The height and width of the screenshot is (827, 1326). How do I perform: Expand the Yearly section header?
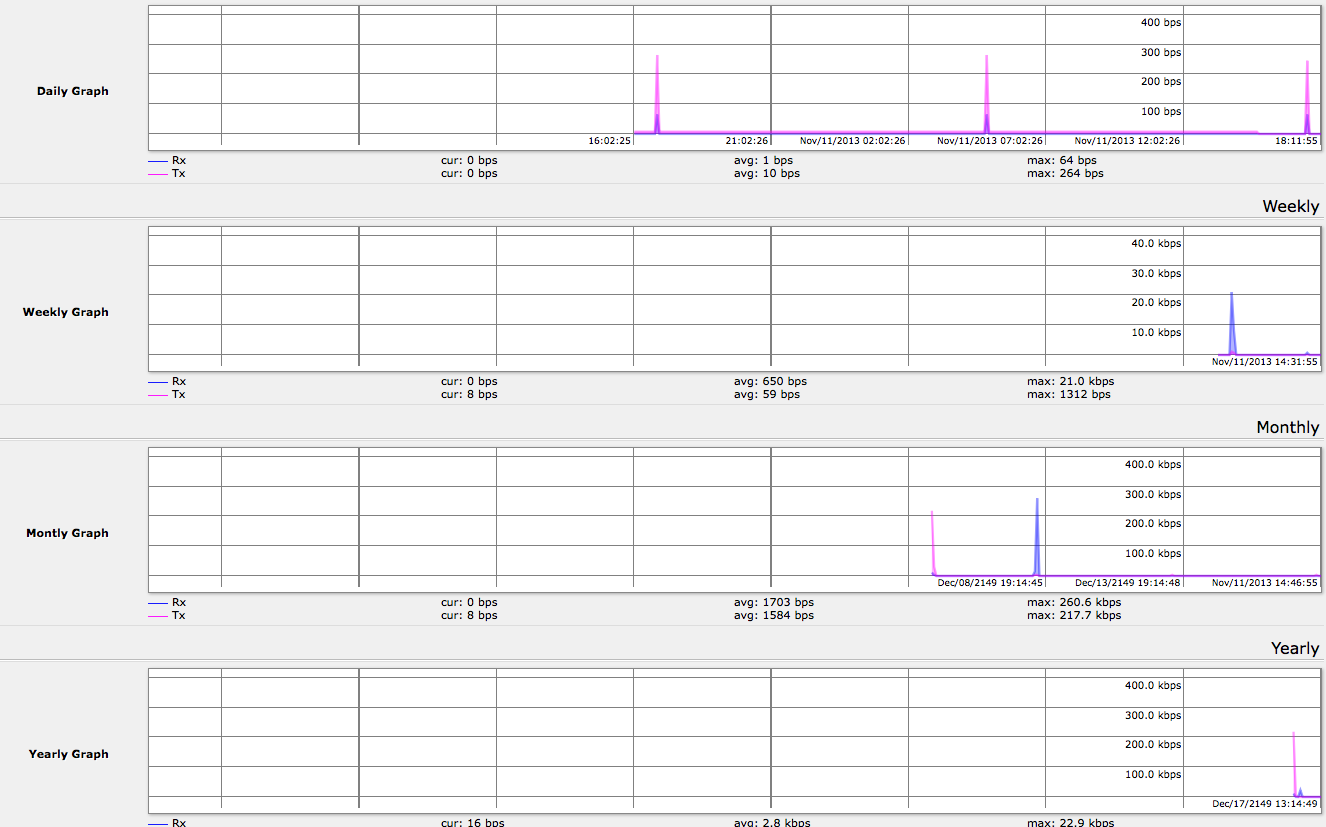(1294, 648)
